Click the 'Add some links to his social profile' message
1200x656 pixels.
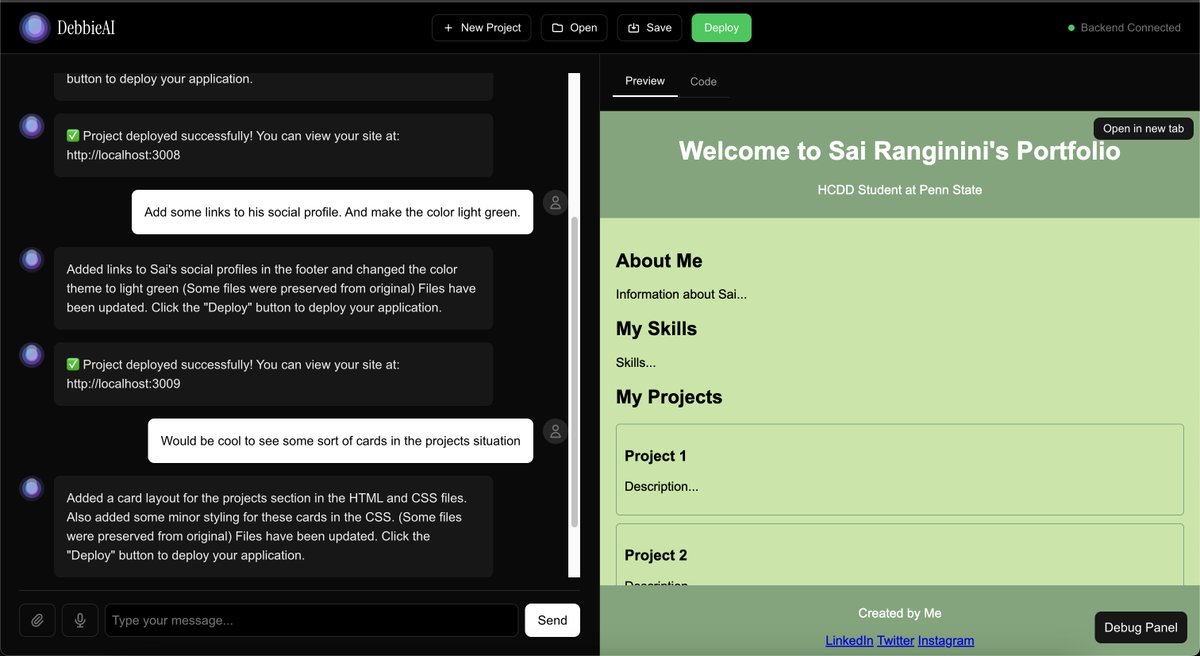[332, 212]
